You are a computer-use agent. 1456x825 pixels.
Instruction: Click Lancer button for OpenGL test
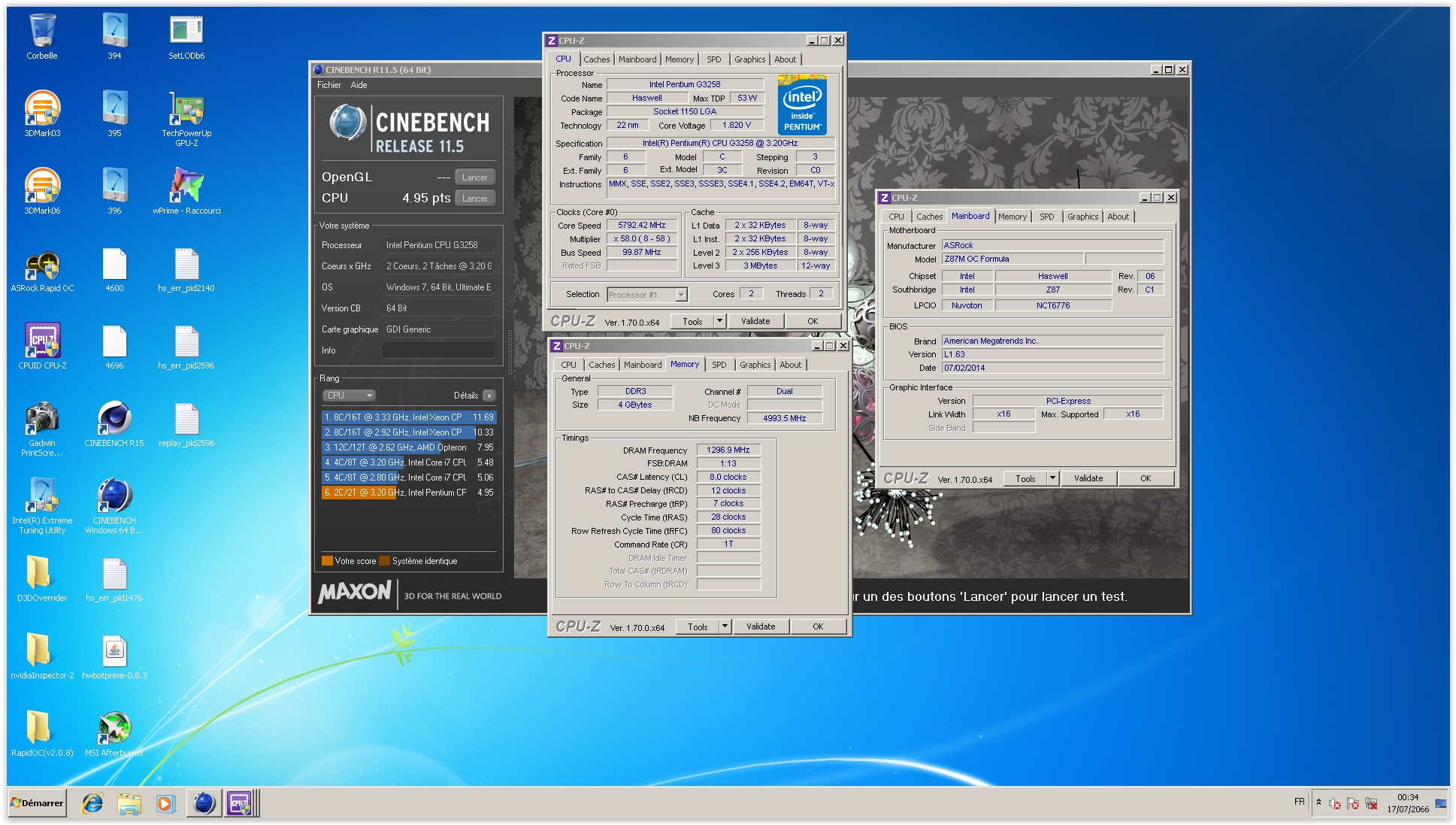[475, 177]
